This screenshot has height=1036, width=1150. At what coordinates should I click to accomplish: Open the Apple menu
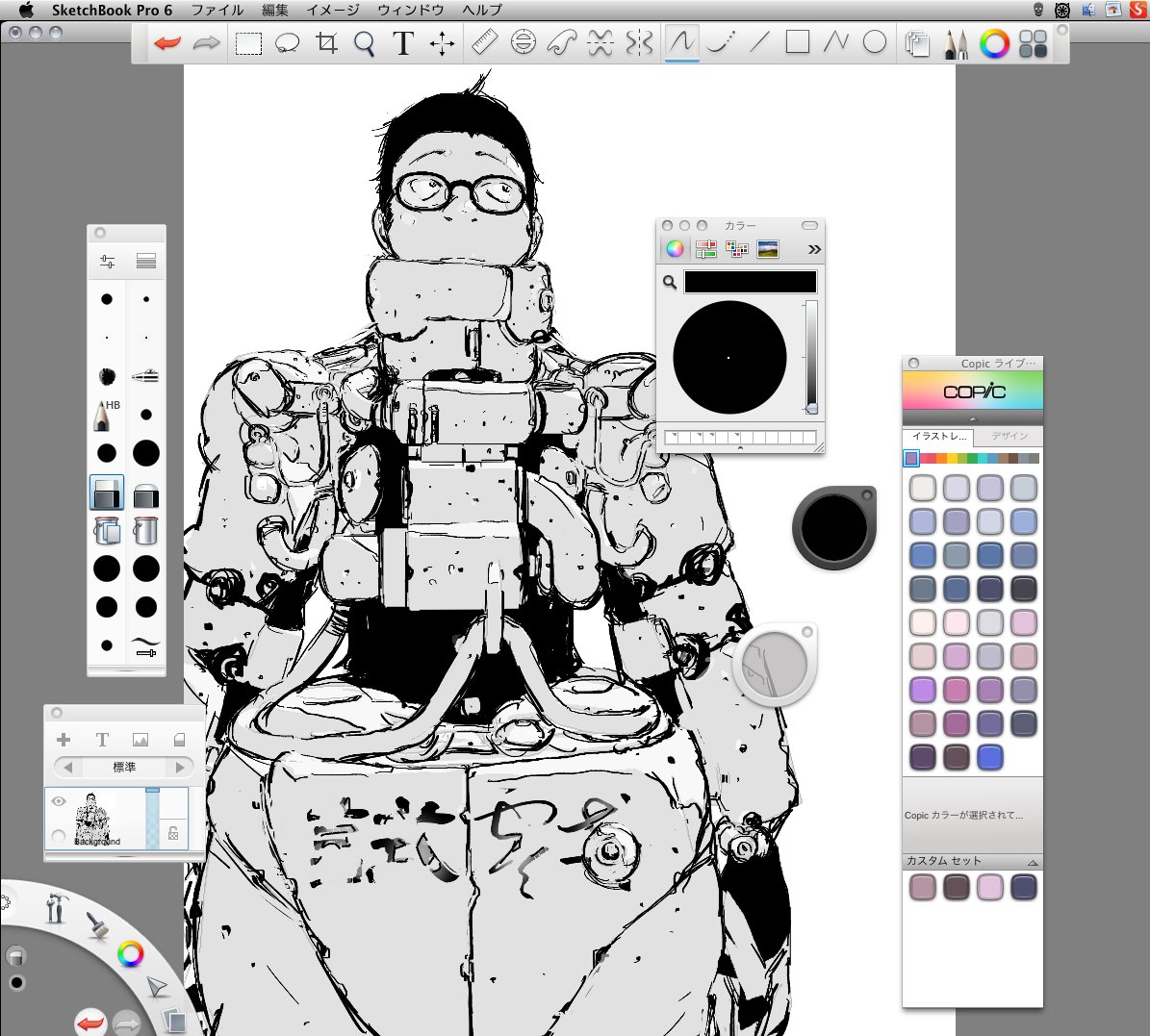click(x=26, y=11)
